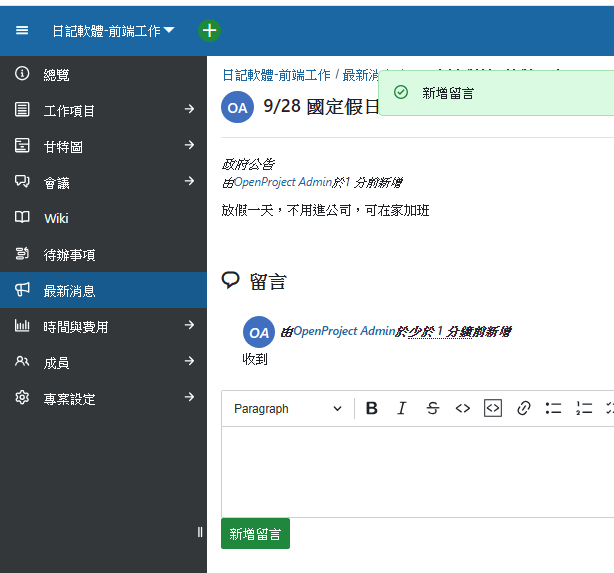Follow the 最新消息 breadcrumb link
Image resolution: width=614 pixels, height=573 pixels.
click(x=361, y=75)
